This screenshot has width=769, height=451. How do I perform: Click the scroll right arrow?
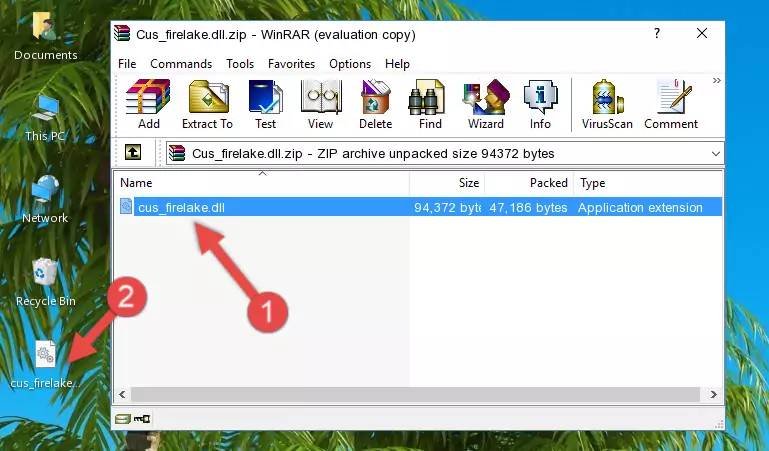pos(714,394)
